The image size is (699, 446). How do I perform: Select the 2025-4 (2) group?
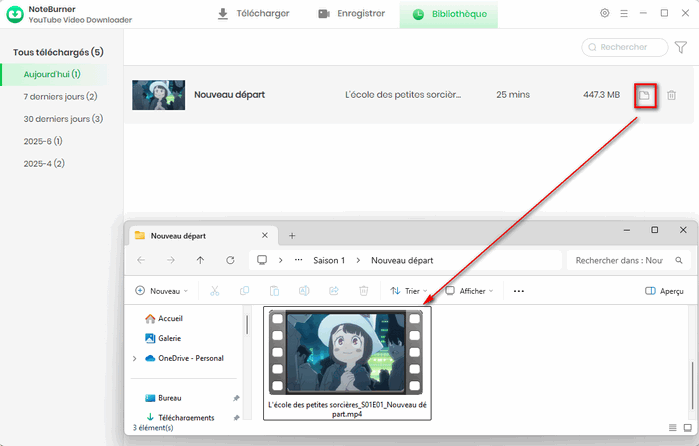[44, 164]
